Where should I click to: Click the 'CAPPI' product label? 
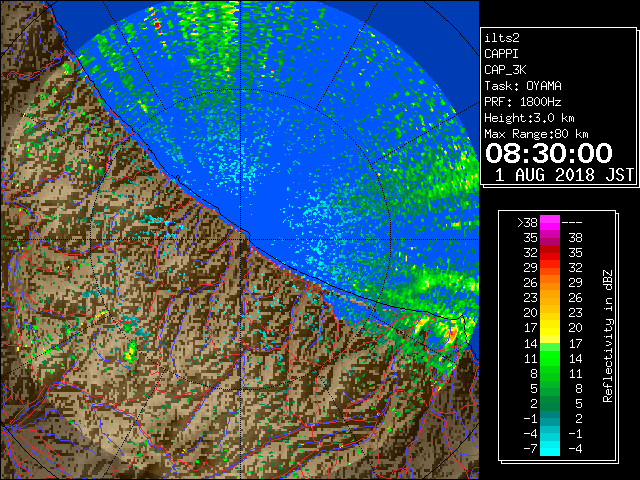501,54
